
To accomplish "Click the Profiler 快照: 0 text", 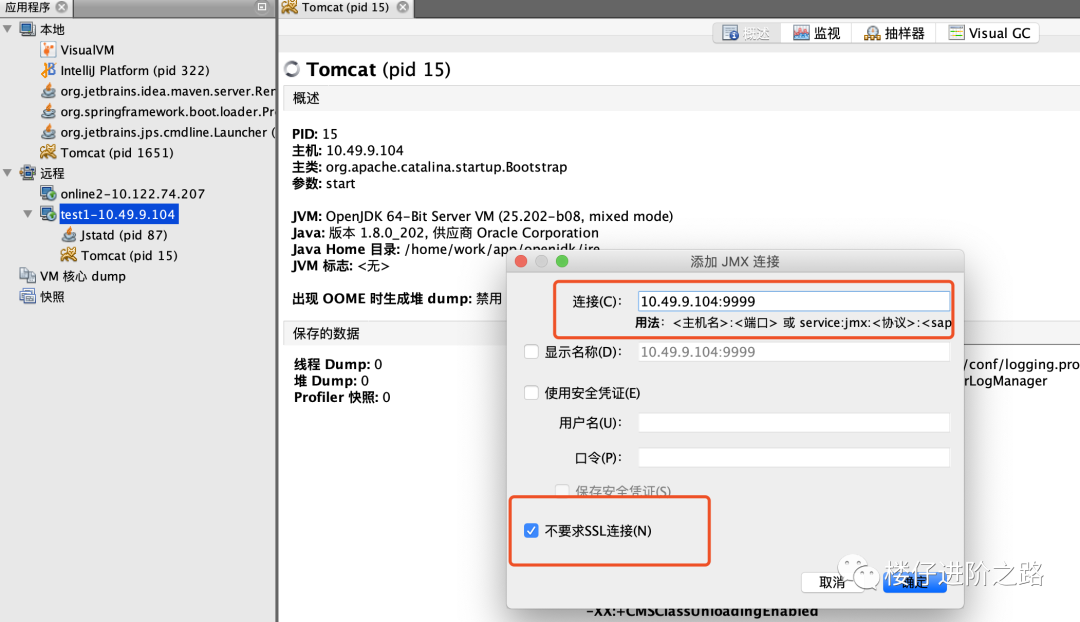I will [x=342, y=397].
